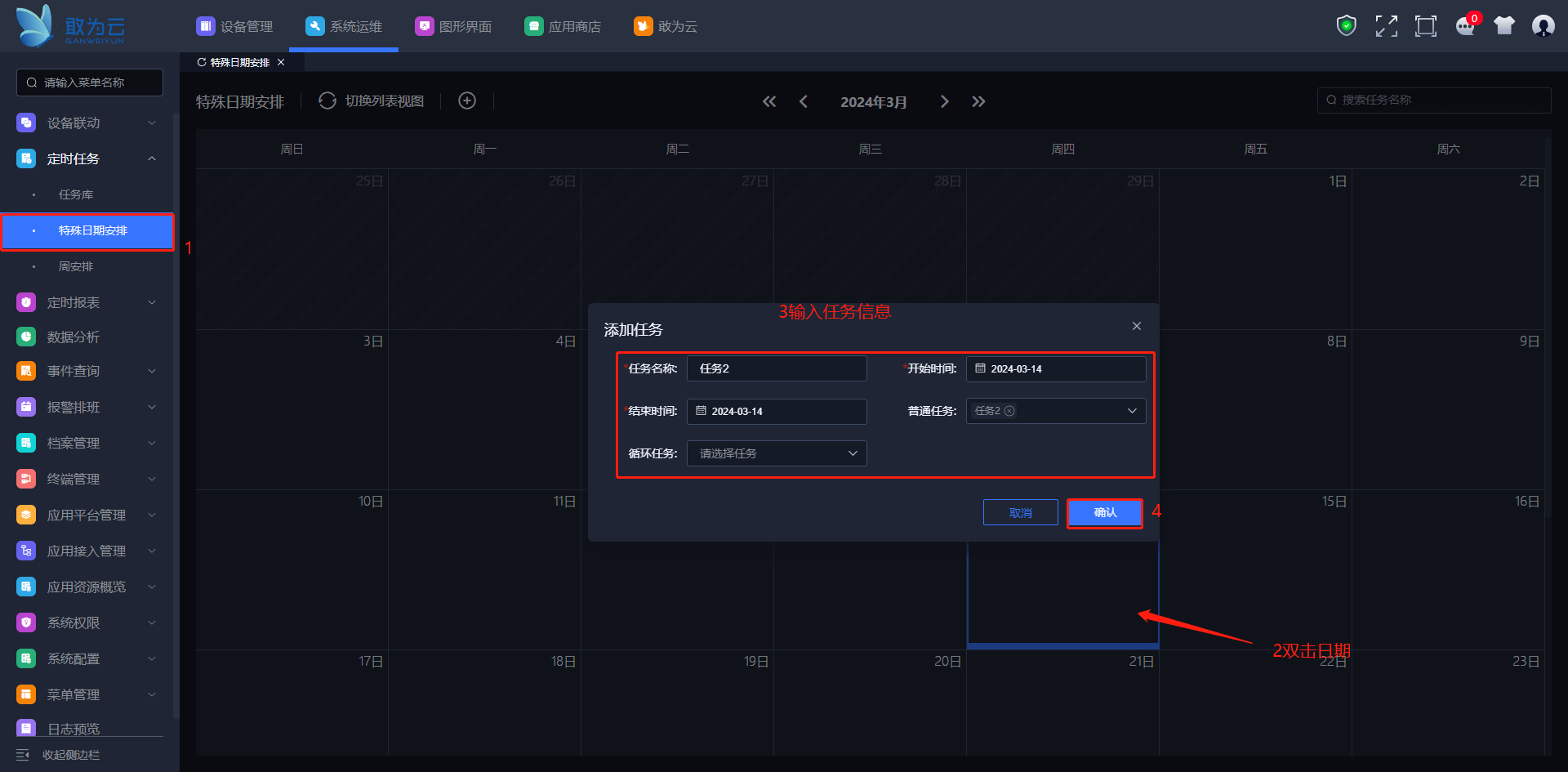Image resolution: width=1568 pixels, height=772 pixels.
Task: Open the message notifications chat icon
Action: 1465,26
